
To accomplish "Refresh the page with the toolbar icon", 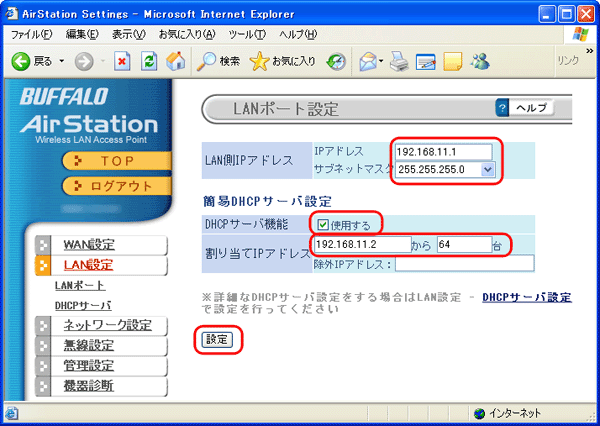I will pyautogui.click(x=148, y=61).
